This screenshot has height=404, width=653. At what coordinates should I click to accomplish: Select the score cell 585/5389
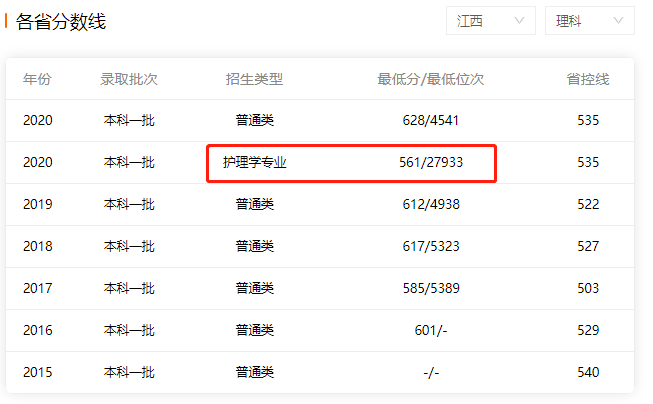431,288
